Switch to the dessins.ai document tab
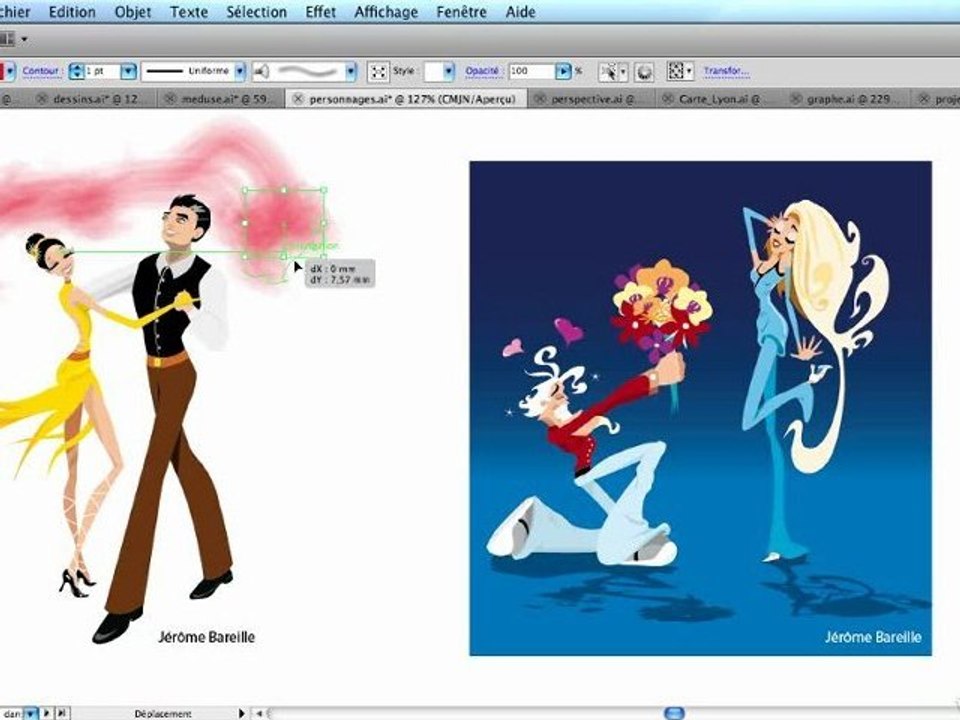The width and height of the screenshot is (960, 720). [95, 99]
